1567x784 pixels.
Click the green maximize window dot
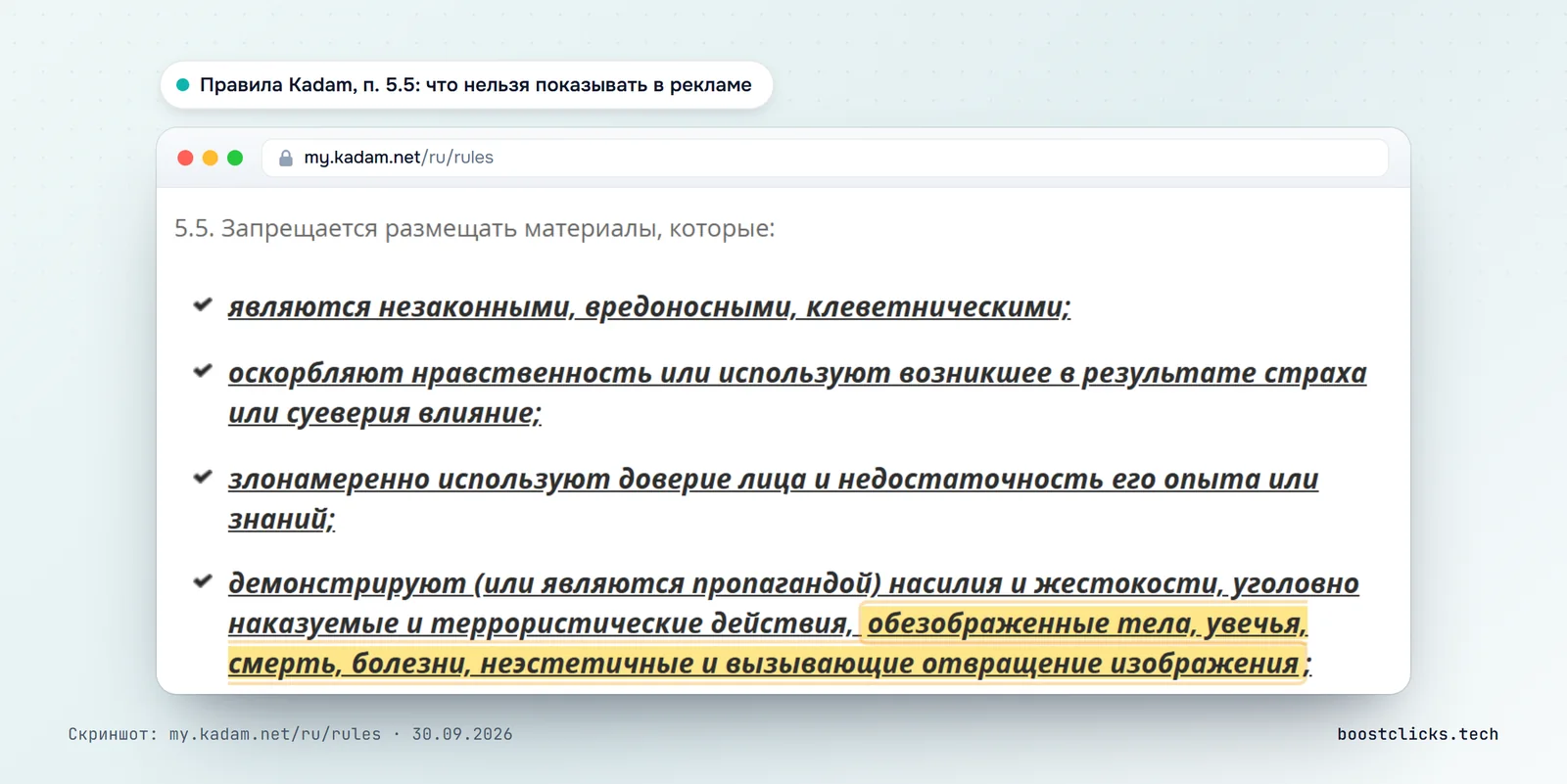pyautogui.click(x=235, y=158)
